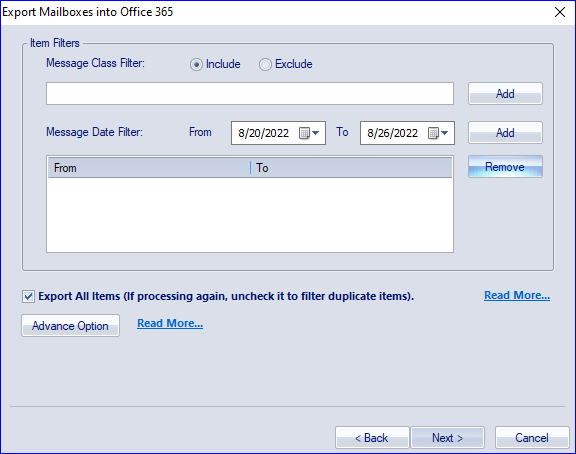Open the To date calendar icon
The width and height of the screenshot is (576, 454).
[433, 133]
